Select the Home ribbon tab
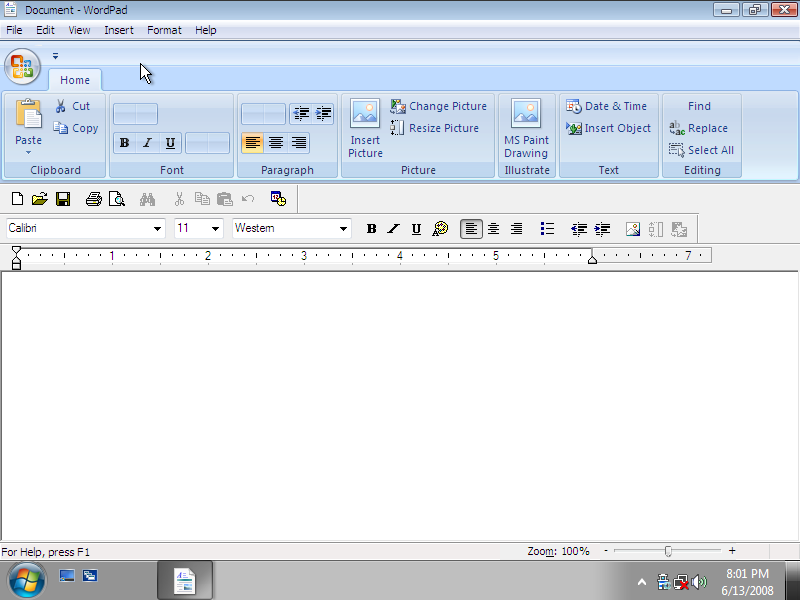This screenshot has height=600, width=800. point(74,80)
